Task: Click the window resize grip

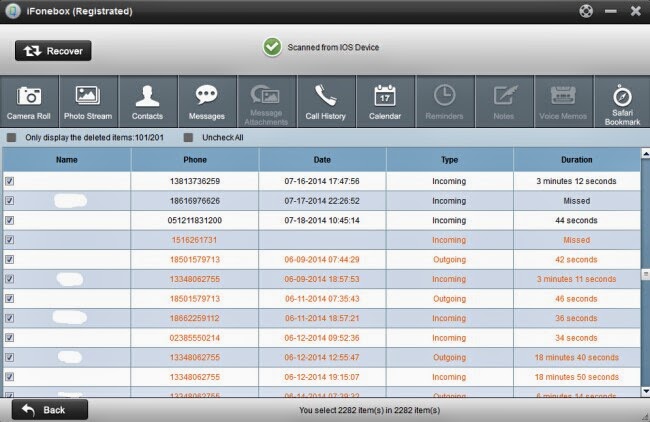Action: click(x=645, y=417)
